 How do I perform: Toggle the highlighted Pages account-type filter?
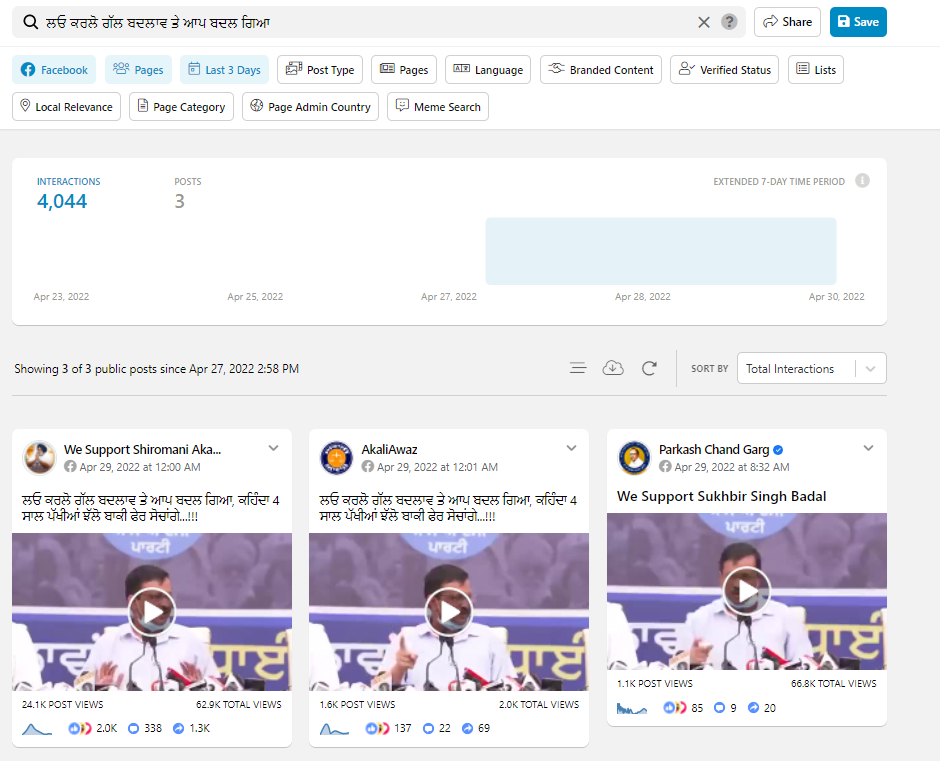[x=138, y=70]
